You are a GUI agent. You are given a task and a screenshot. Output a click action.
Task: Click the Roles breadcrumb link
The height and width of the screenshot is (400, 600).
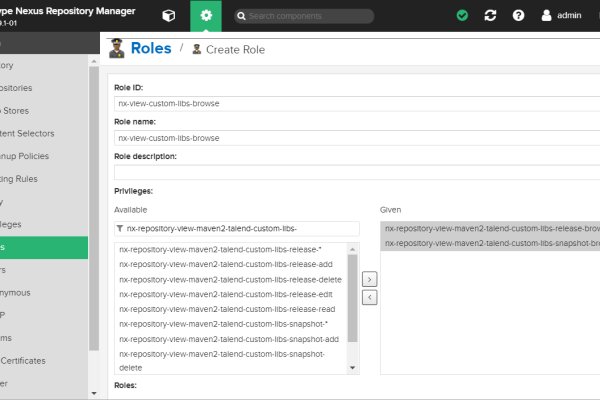pos(151,48)
